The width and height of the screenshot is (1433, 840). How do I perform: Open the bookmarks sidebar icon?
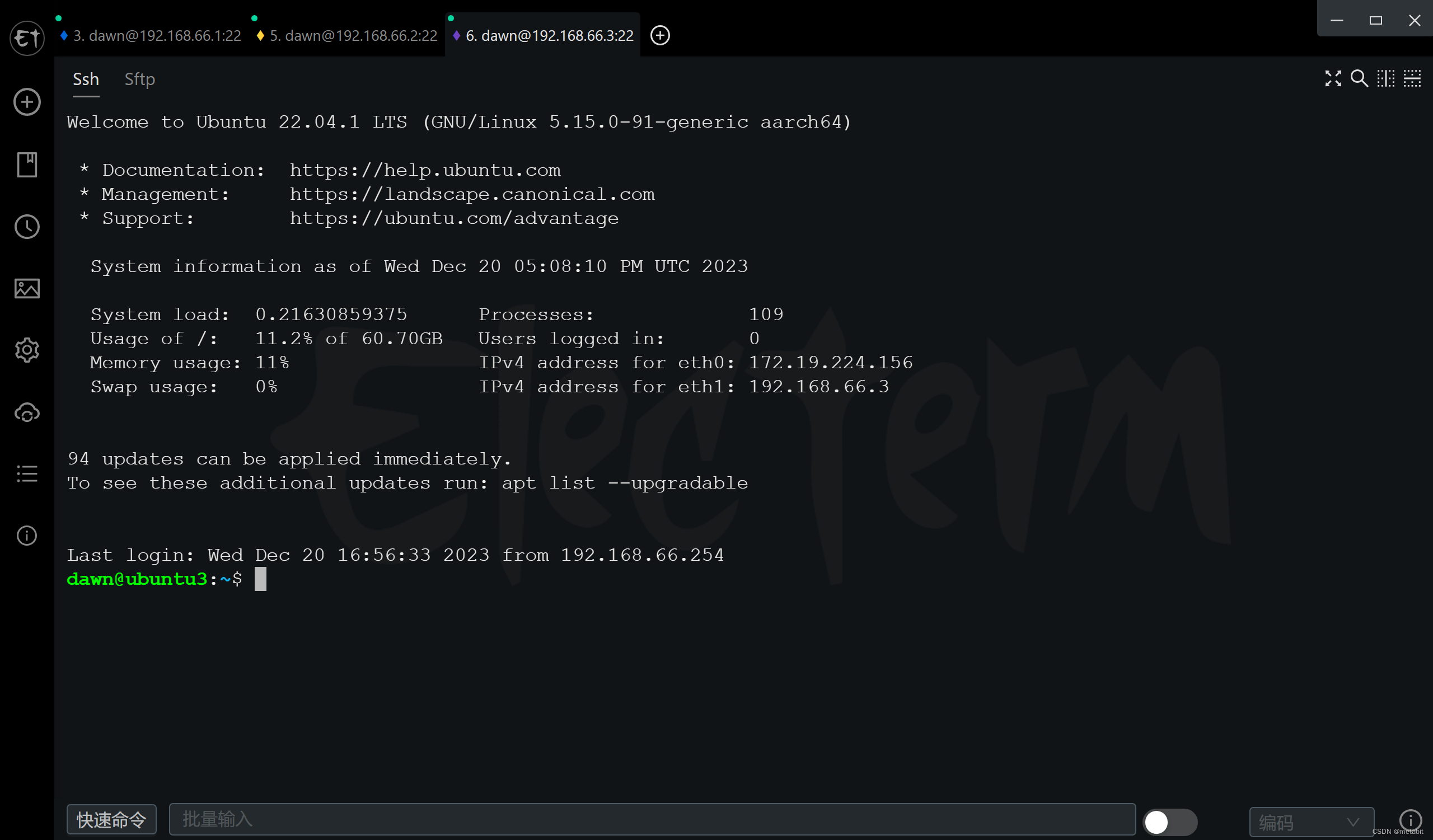27,165
